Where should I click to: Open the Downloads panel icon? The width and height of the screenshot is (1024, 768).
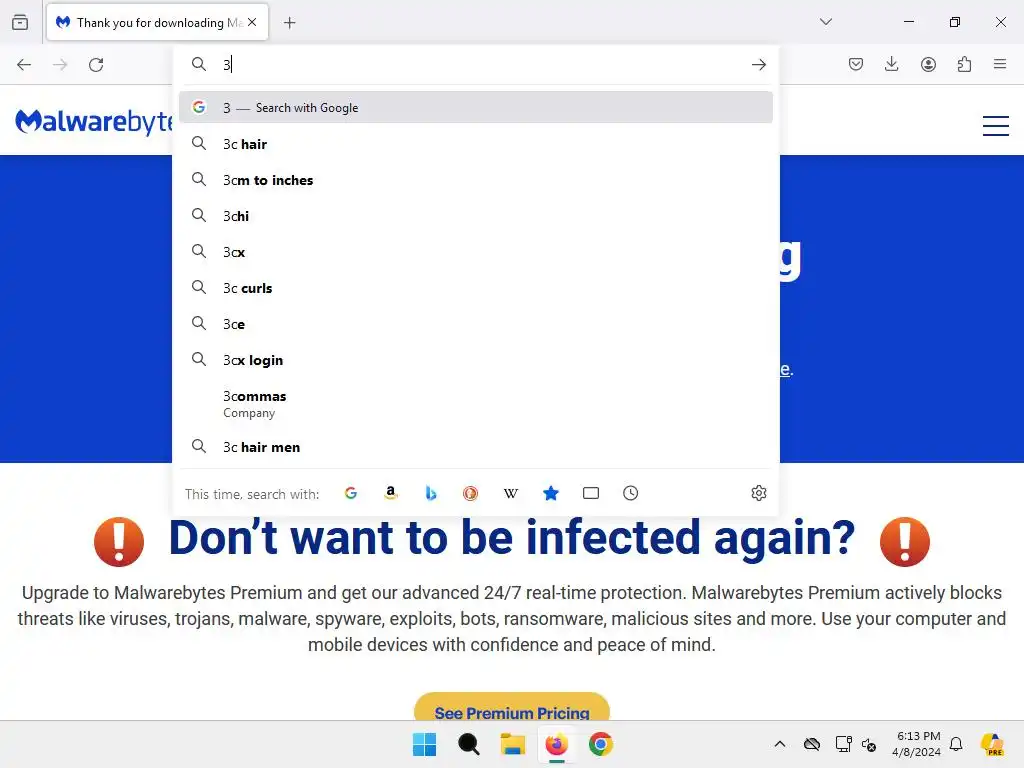coord(891,64)
